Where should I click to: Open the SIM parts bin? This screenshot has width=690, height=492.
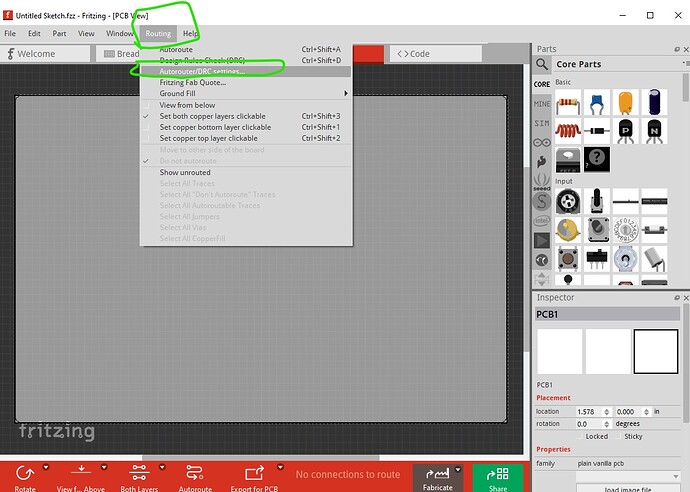[x=542, y=123]
